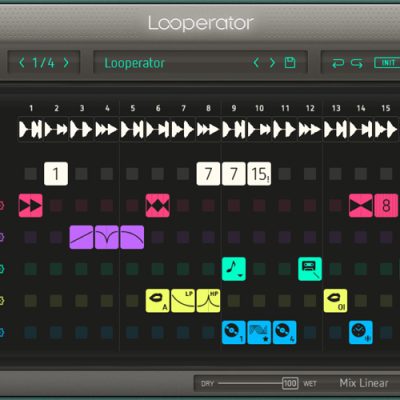Select the blue vinyl cell labeled 1 at step 9
This screenshot has width=400, height=400.
pyautogui.click(x=234, y=332)
